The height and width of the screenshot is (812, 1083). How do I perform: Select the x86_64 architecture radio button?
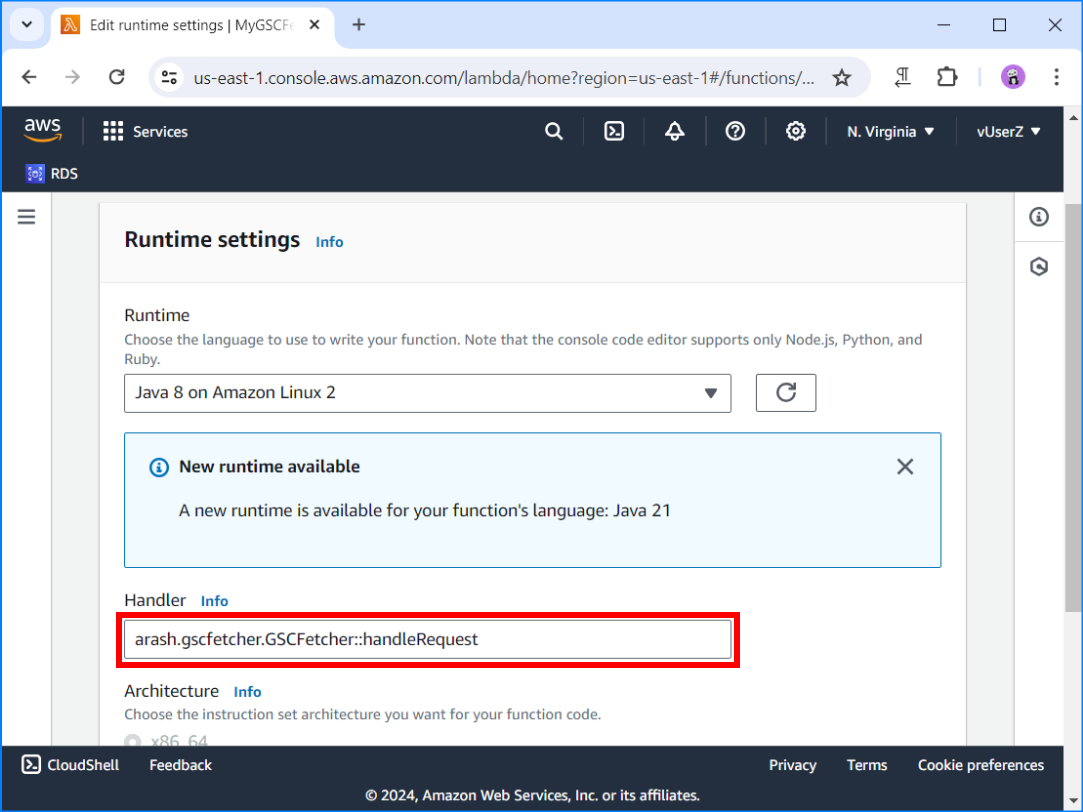(131, 741)
